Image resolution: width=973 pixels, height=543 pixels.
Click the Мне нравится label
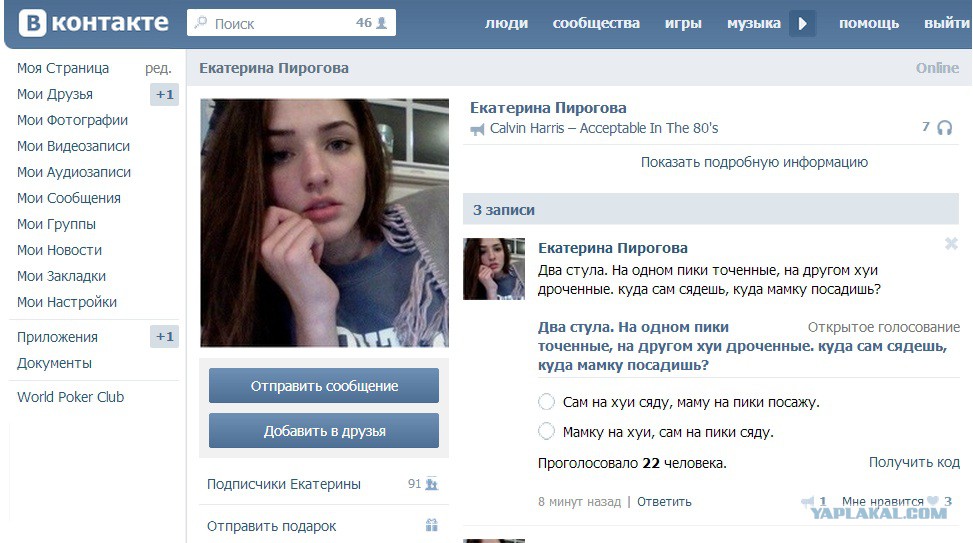pyautogui.click(x=882, y=501)
